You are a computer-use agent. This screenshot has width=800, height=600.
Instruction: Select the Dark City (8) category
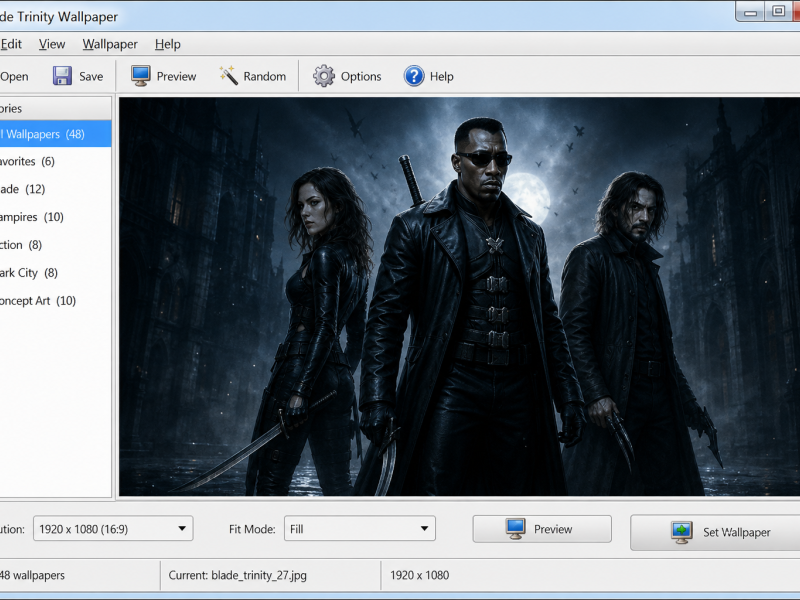(55, 273)
